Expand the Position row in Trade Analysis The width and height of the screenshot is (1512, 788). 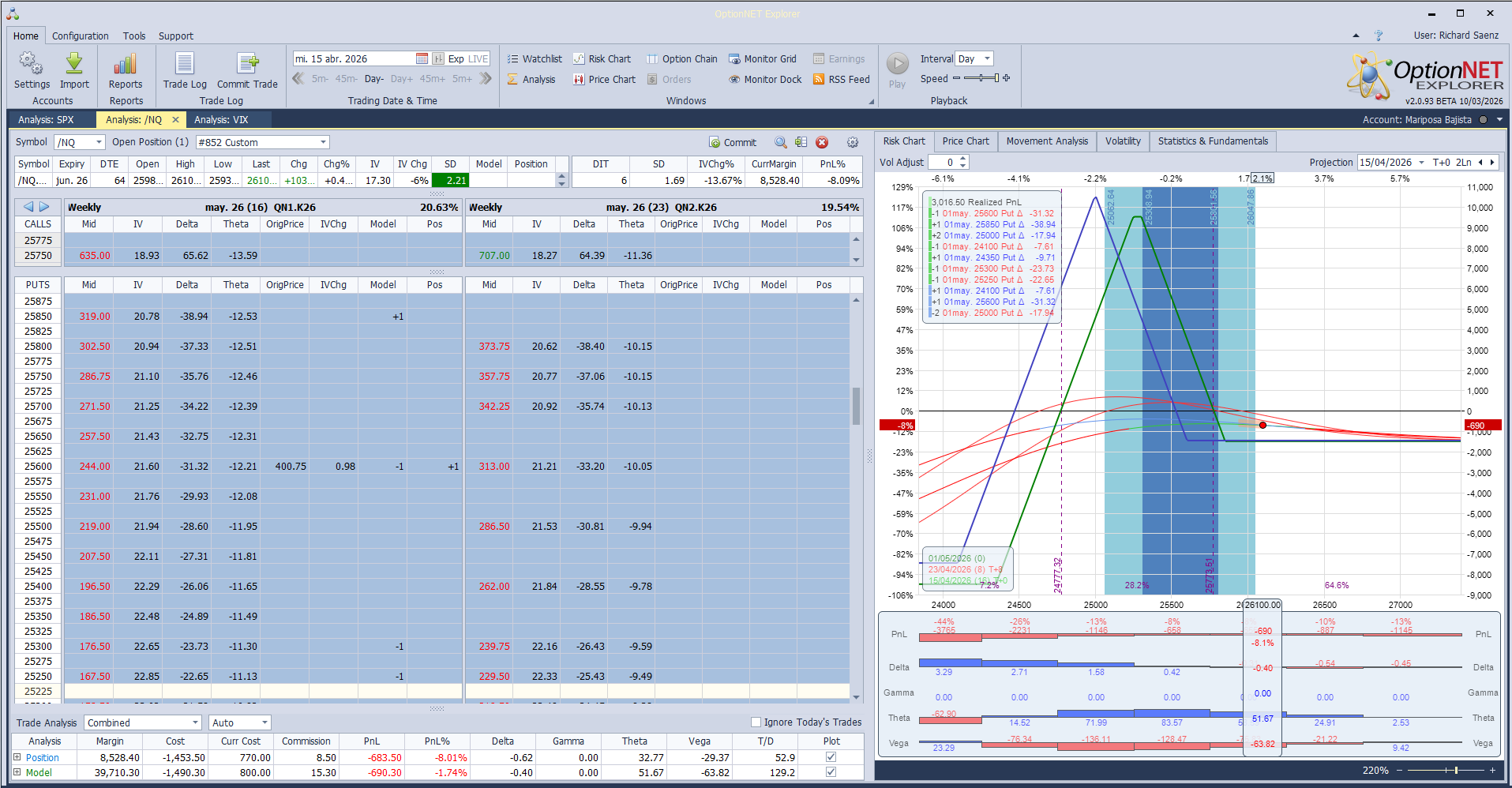17,757
